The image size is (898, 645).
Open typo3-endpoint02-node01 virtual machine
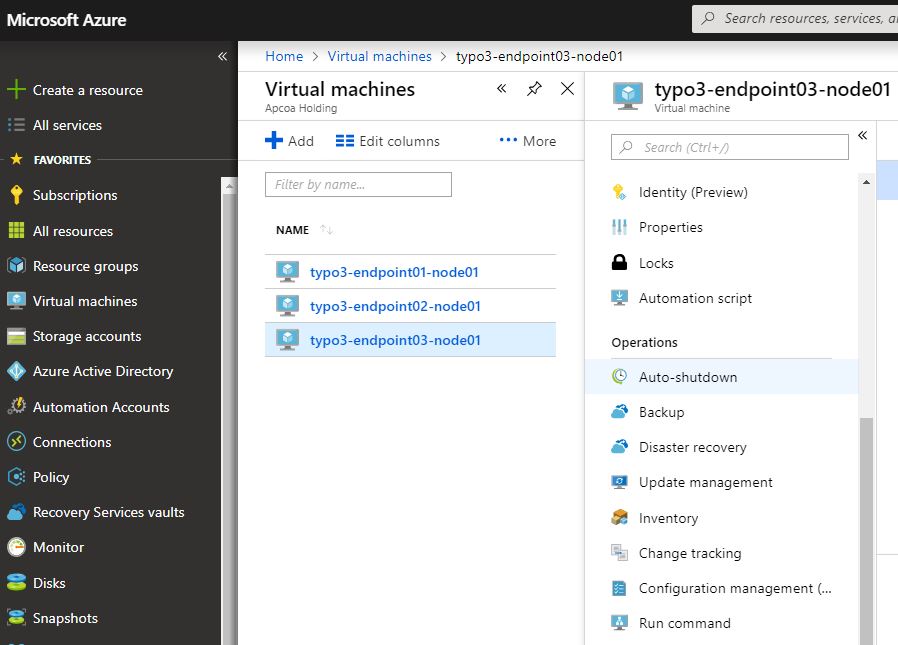395,306
